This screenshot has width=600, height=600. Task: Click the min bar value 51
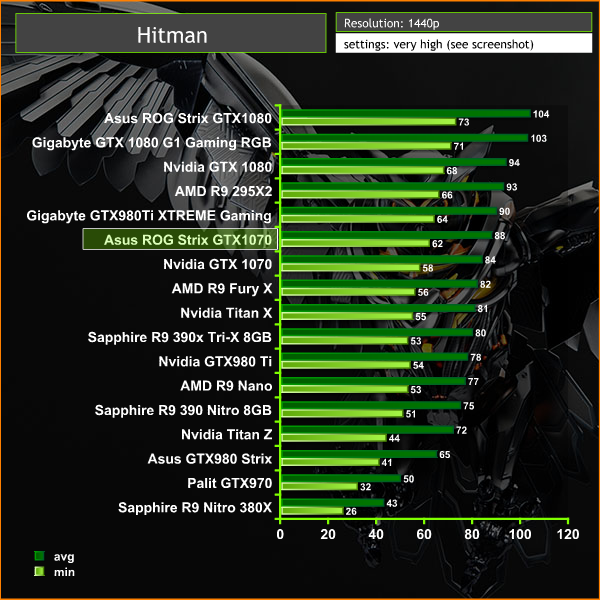tap(411, 414)
